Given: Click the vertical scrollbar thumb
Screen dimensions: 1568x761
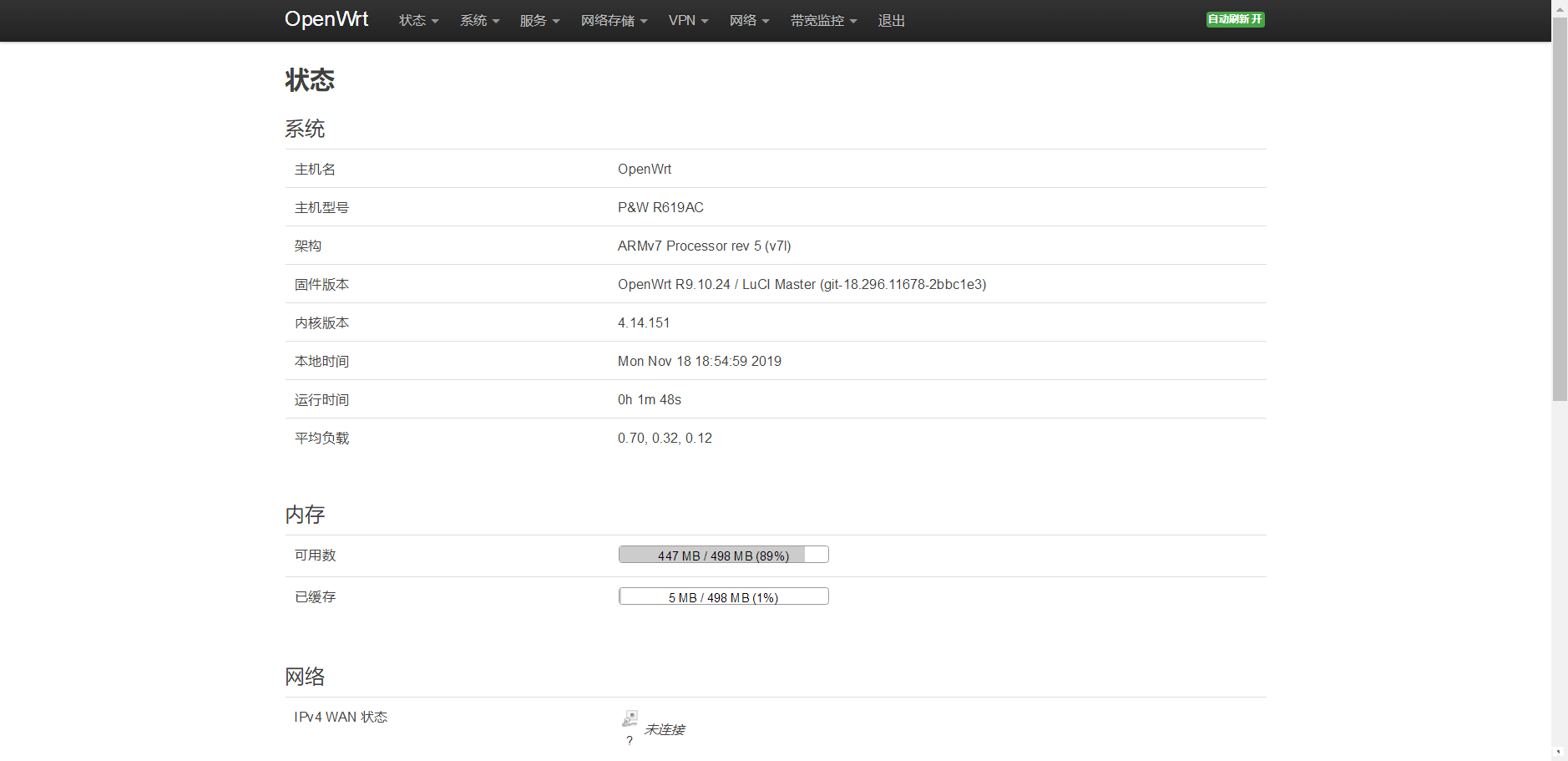Looking at the screenshot, I should coord(1559,209).
